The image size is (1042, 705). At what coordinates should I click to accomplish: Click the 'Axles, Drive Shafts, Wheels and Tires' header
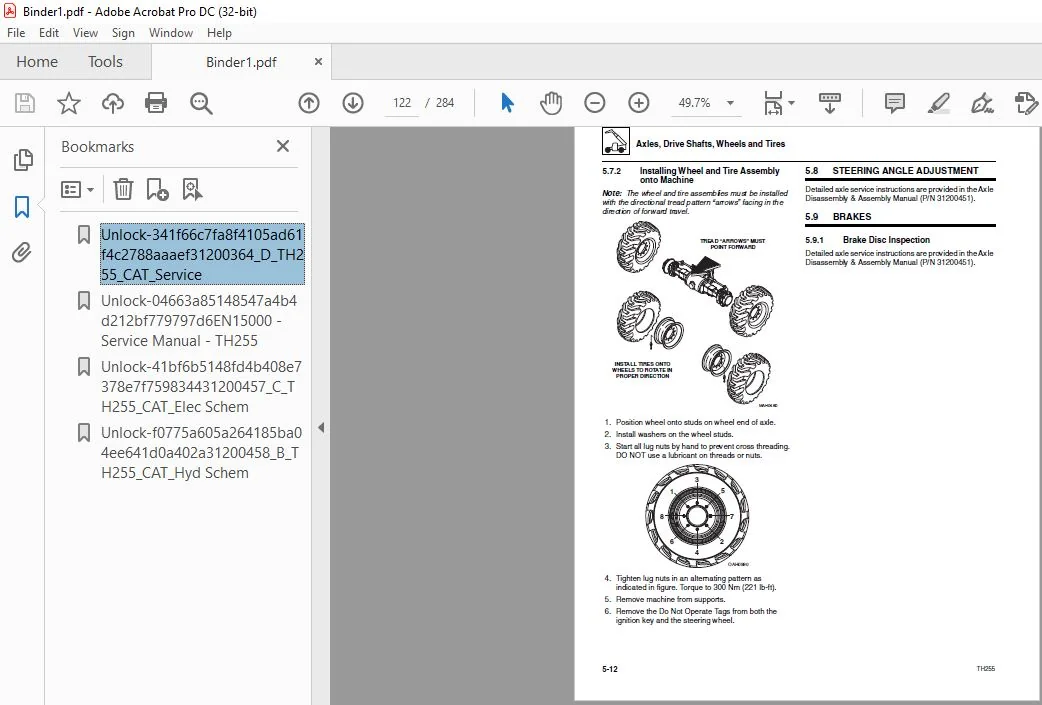point(710,144)
